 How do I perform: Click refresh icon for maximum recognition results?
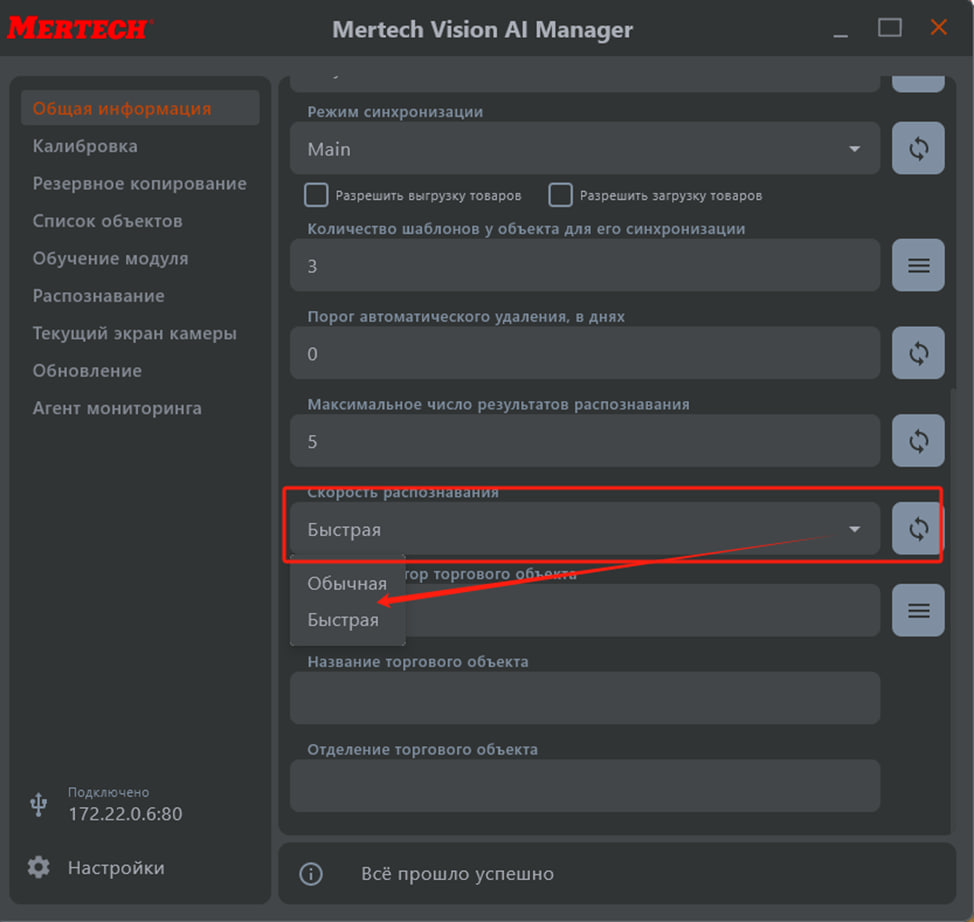coord(918,441)
